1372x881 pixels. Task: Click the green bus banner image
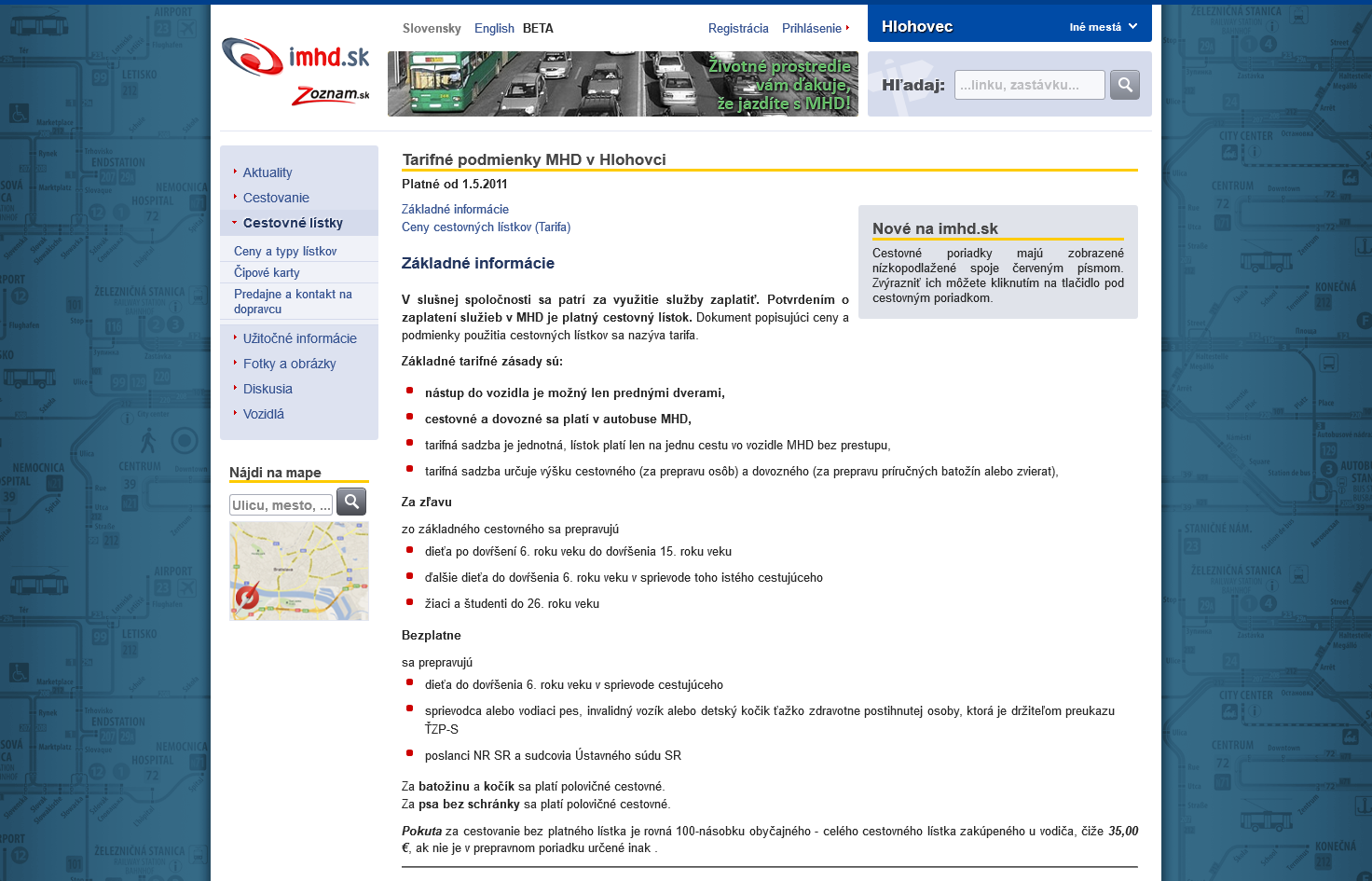tap(623, 84)
